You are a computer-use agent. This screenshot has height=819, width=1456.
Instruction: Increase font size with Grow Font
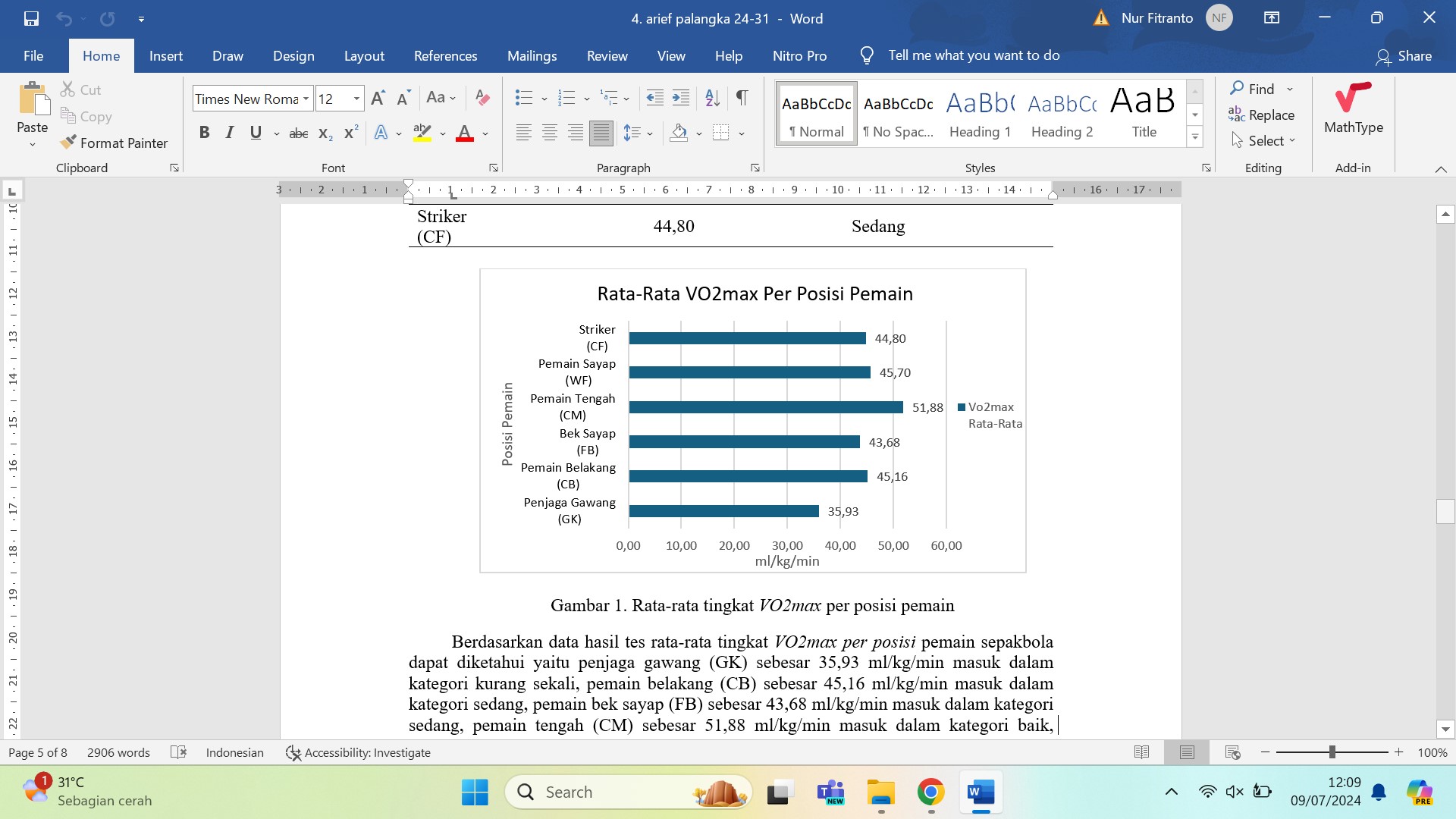tap(378, 98)
